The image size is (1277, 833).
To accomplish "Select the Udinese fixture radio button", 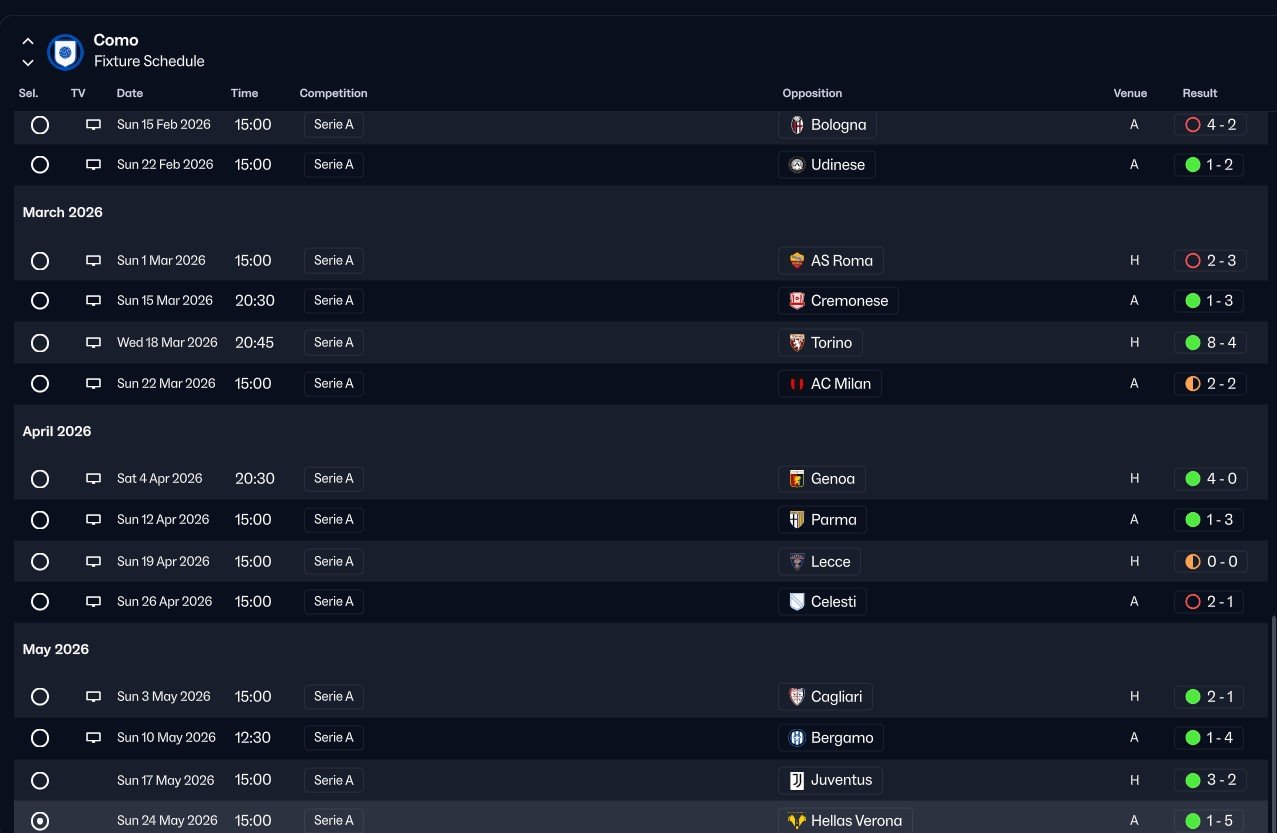I will [40, 165].
